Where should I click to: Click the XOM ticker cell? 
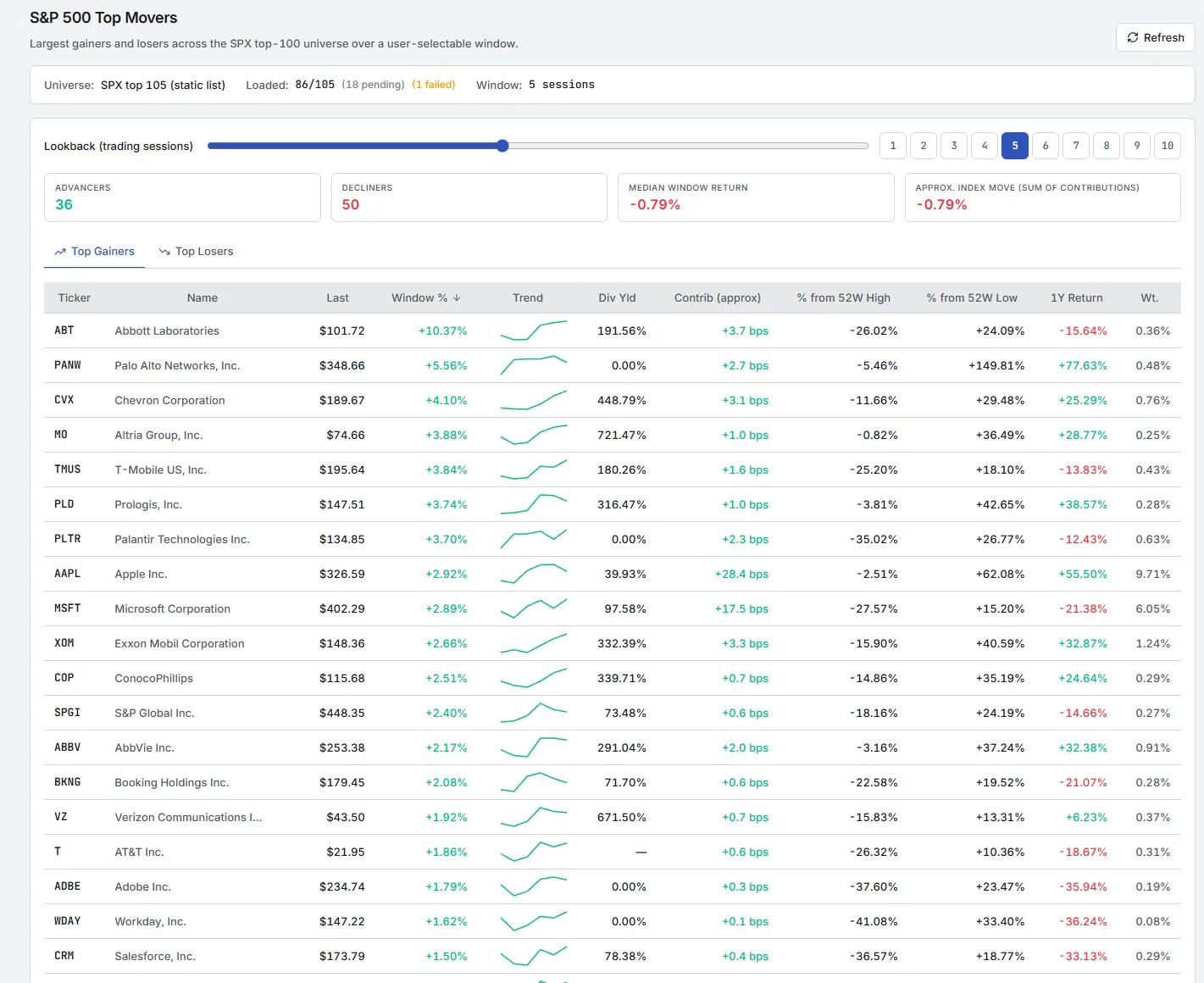pos(64,643)
